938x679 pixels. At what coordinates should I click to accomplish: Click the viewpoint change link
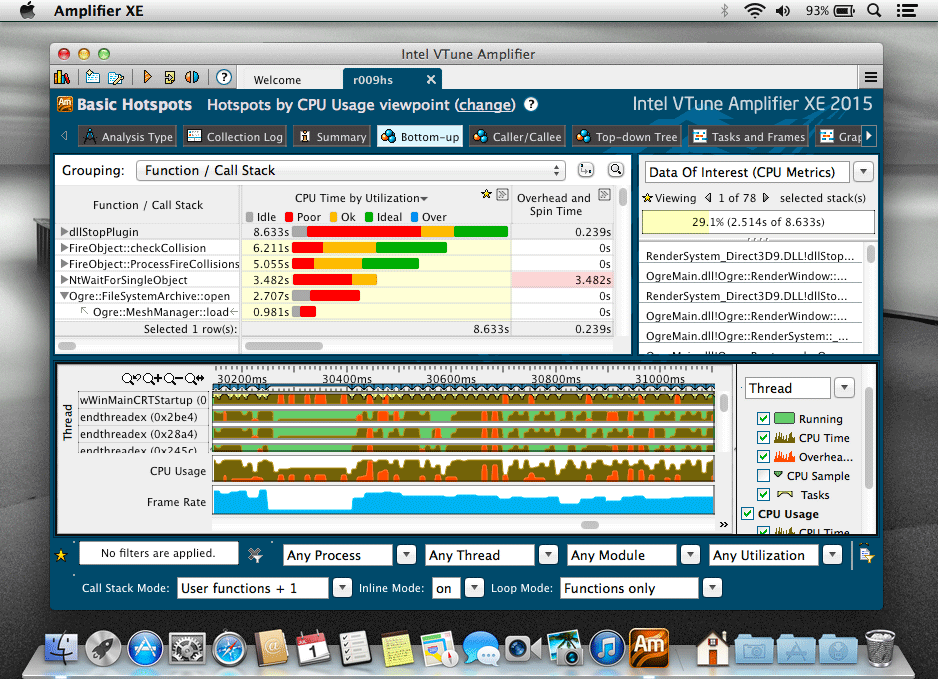tap(485, 105)
